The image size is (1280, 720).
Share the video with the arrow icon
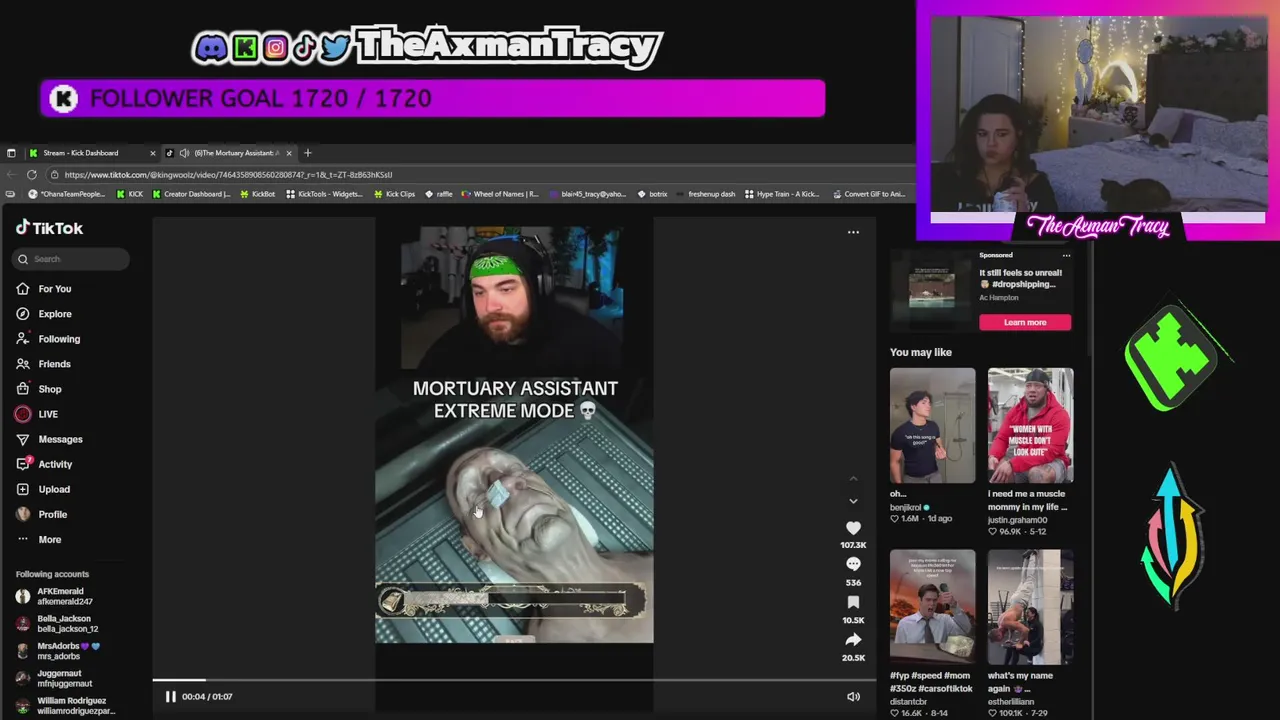853,640
